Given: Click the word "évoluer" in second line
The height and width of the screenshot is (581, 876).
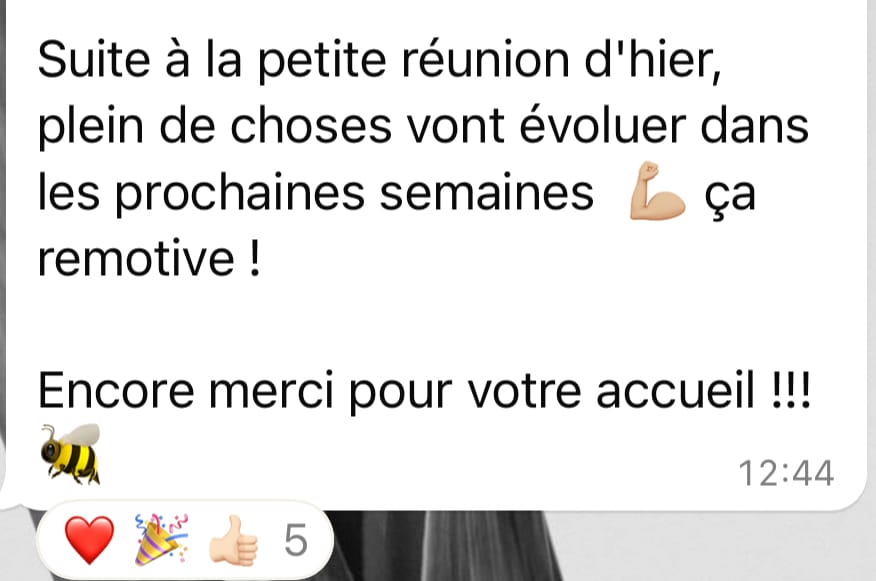Looking at the screenshot, I should tap(602, 125).
